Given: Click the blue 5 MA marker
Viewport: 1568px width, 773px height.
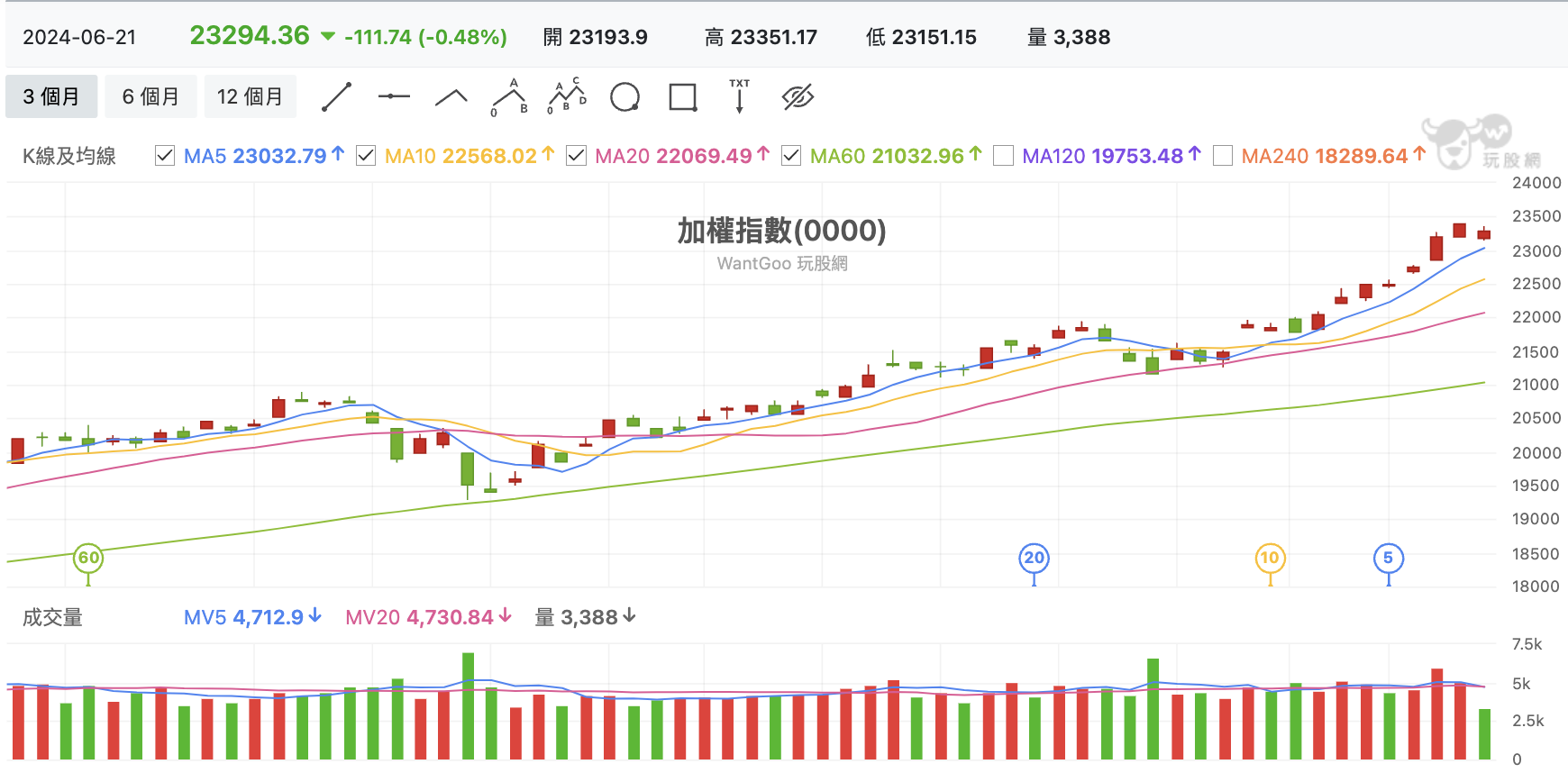Looking at the screenshot, I should pos(1389,558).
